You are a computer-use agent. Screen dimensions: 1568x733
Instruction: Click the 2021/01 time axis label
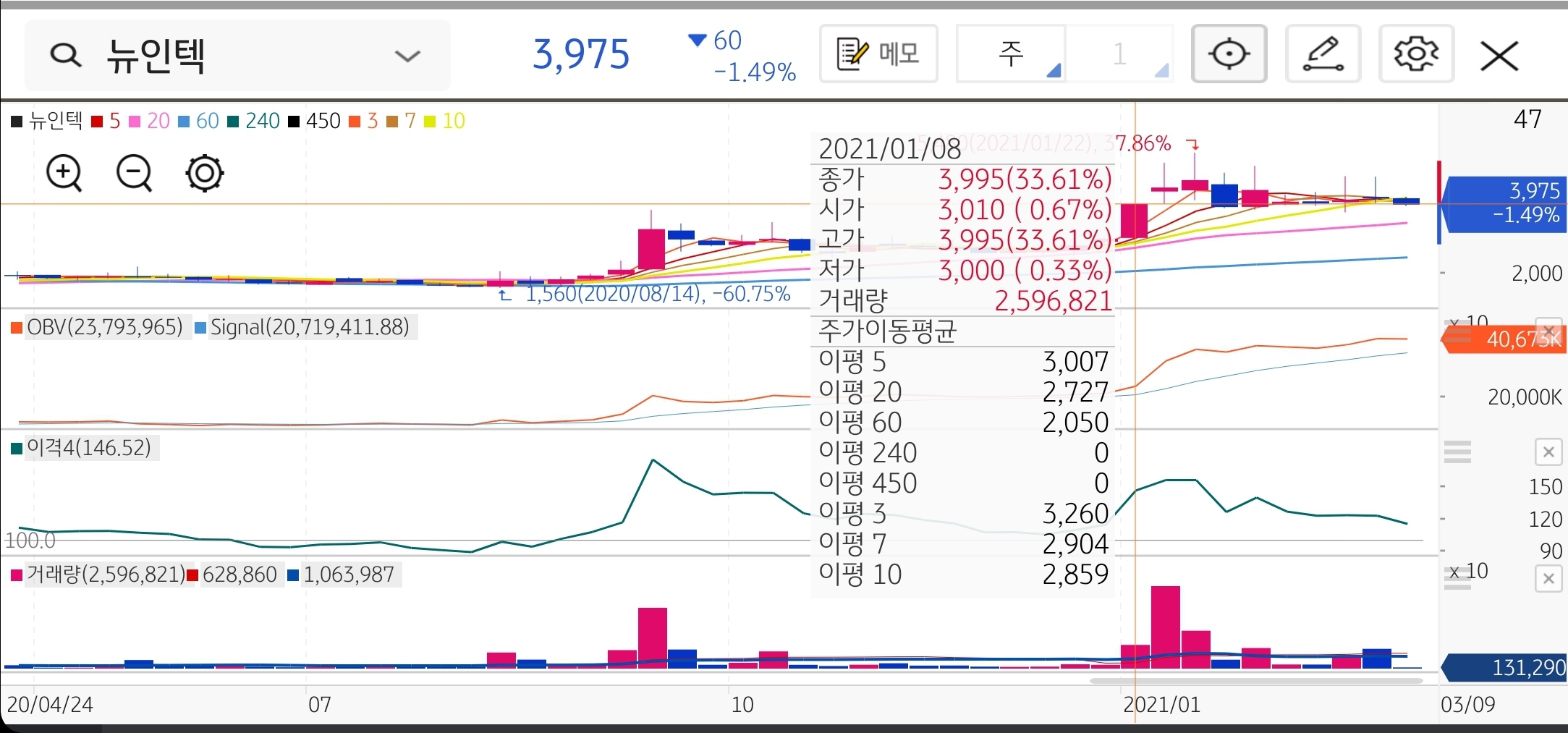[1162, 704]
